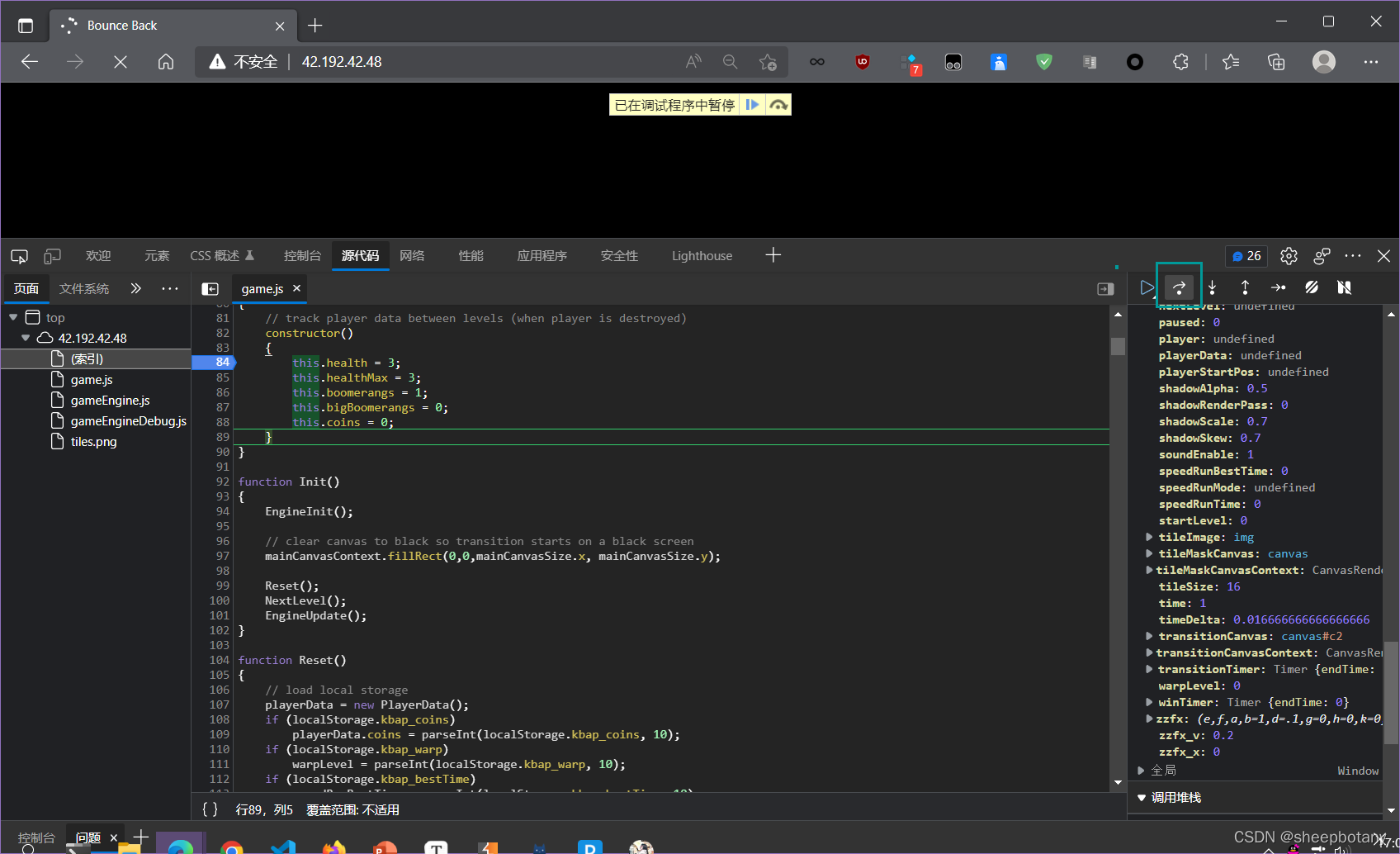
Task: Show more navigator tabs chevron
Action: (x=135, y=288)
